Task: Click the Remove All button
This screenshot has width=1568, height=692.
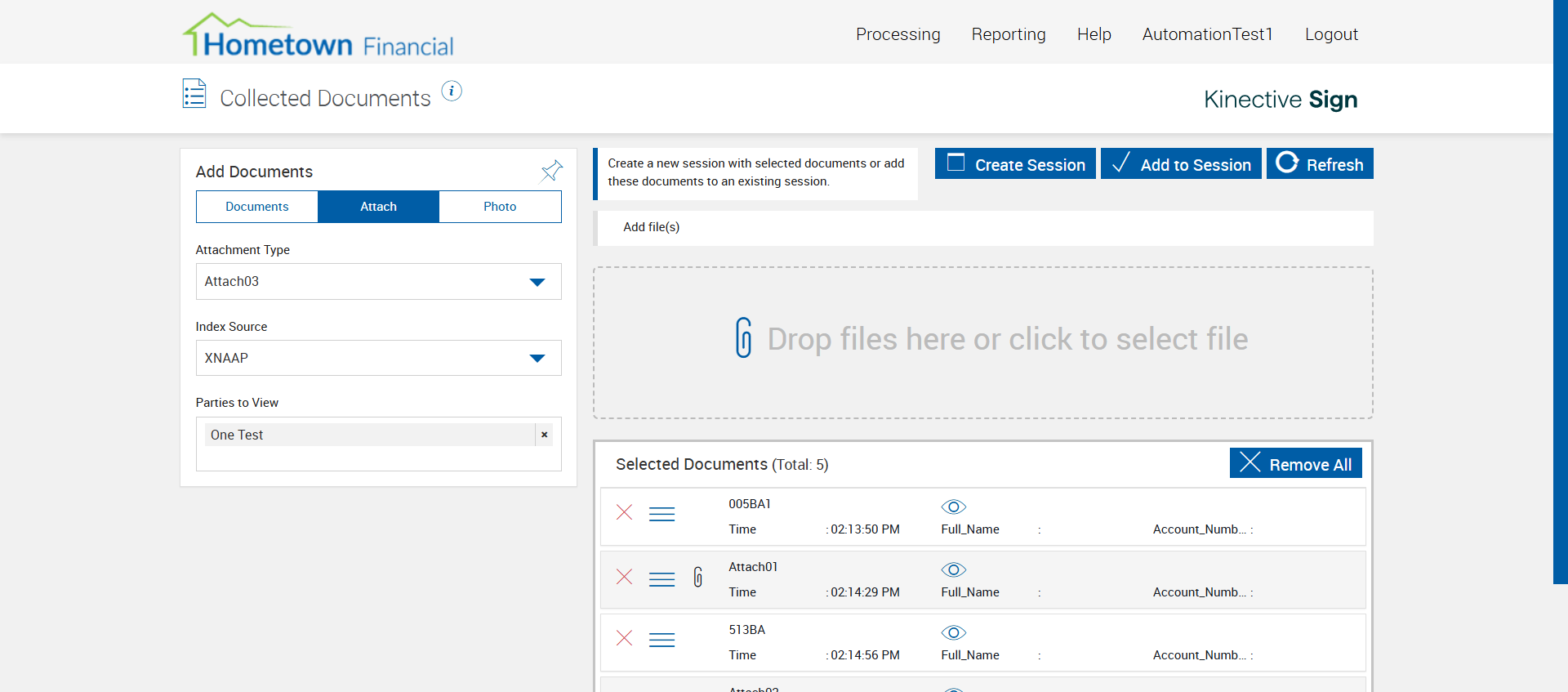Action: click(x=1295, y=464)
